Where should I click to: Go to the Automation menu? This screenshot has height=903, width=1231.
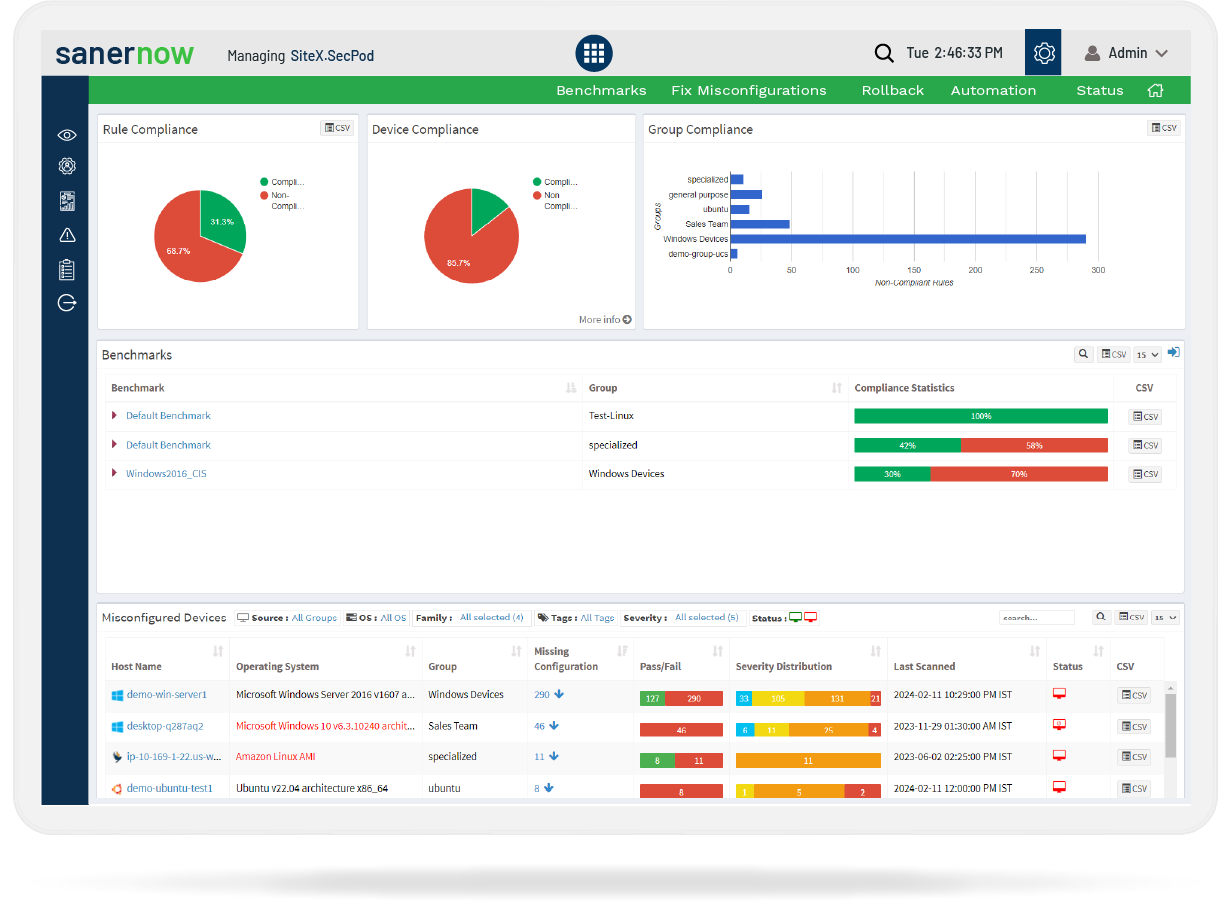993,90
